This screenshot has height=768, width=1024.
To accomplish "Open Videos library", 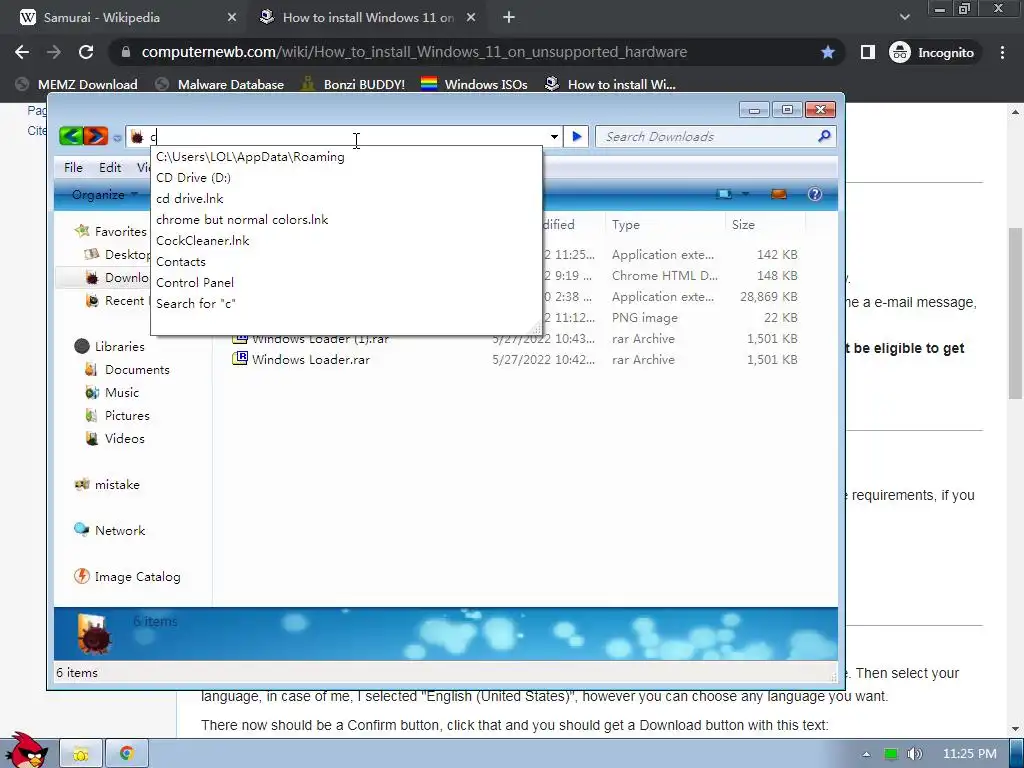I will point(115,439).
